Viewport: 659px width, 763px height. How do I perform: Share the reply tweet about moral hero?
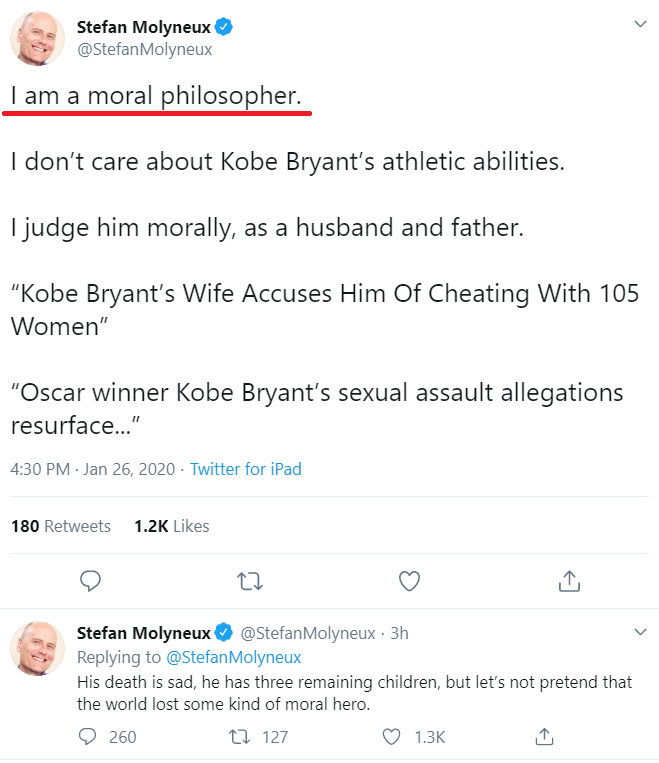pos(544,737)
